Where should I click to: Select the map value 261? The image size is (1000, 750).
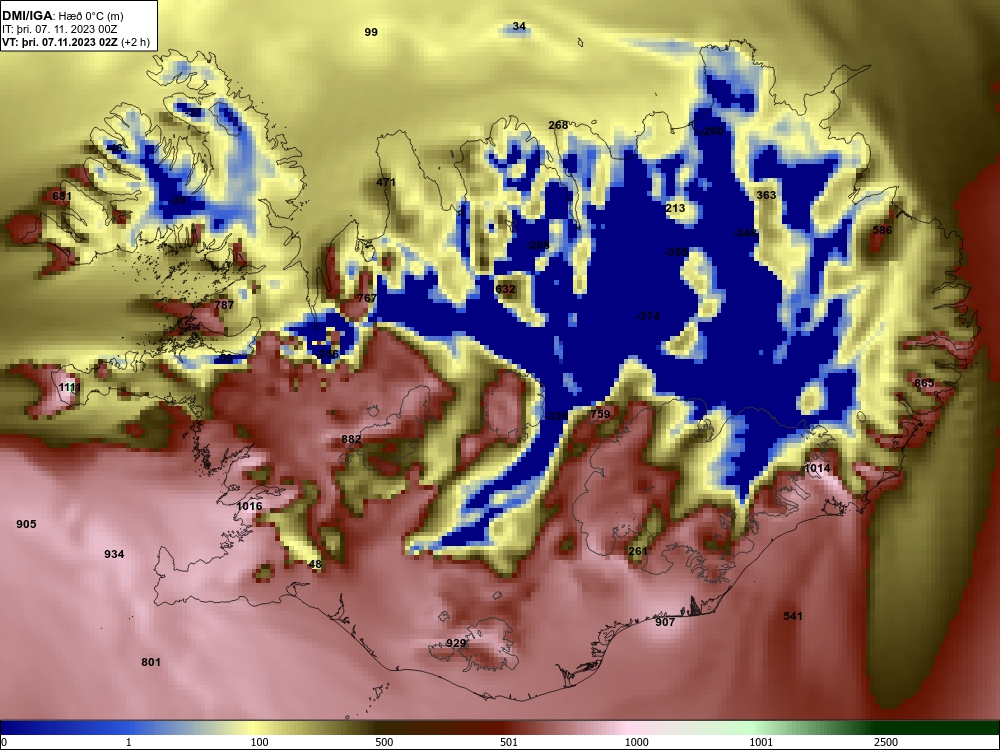pyautogui.click(x=638, y=551)
